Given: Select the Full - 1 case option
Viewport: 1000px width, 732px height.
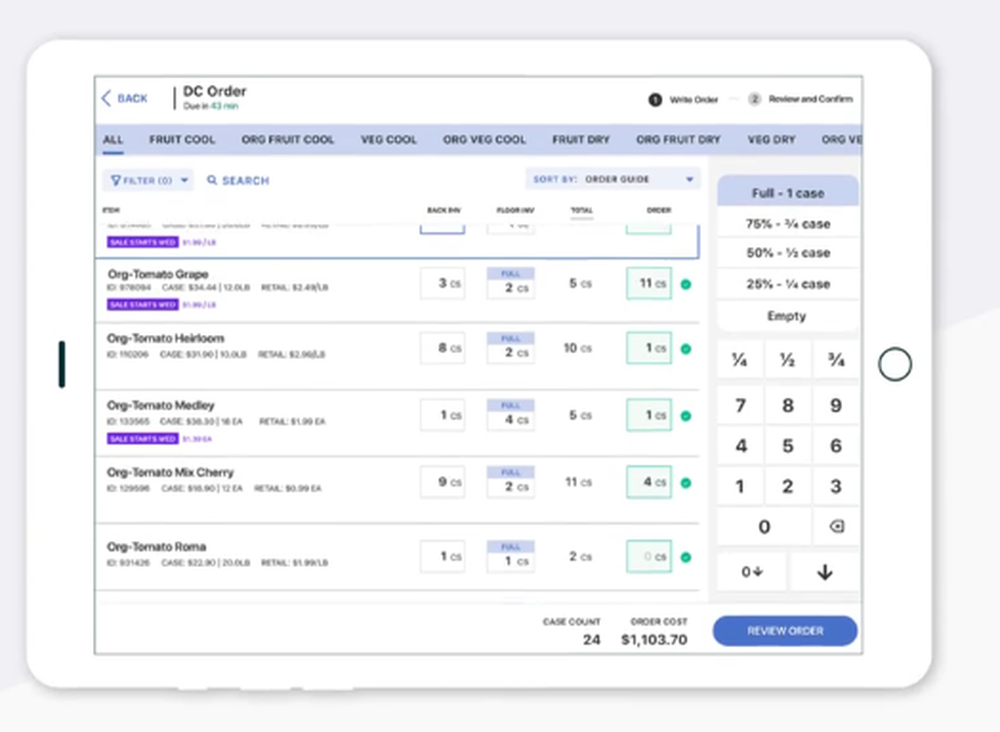Looking at the screenshot, I should click(x=787, y=193).
